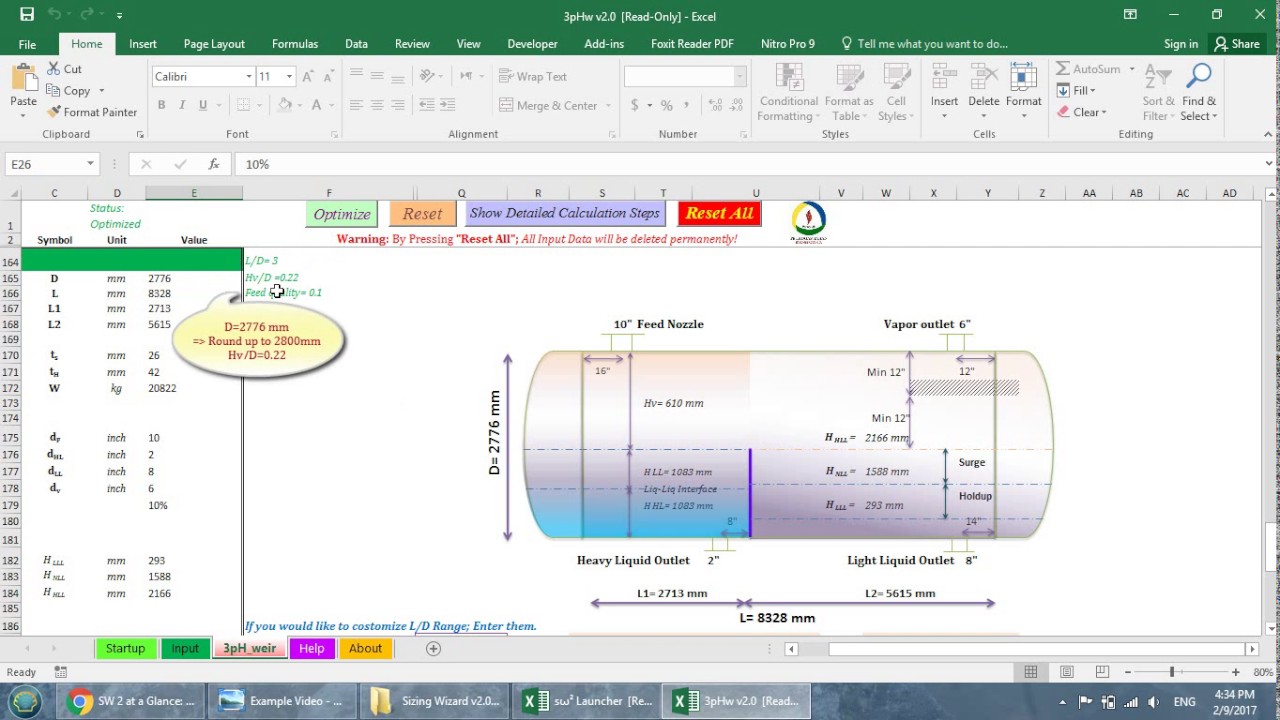The width and height of the screenshot is (1280, 720).
Task: Click Merge & Center
Action: click(x=548, y=105)
